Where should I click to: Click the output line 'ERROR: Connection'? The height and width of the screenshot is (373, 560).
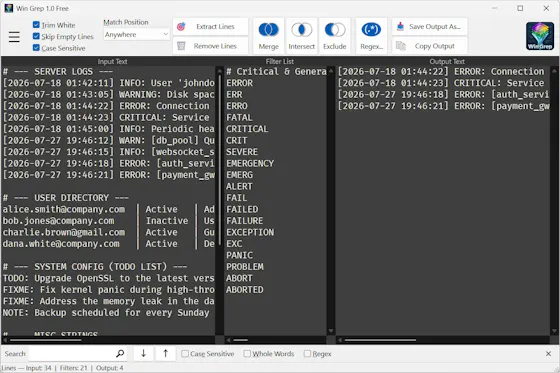click(441, 71)
